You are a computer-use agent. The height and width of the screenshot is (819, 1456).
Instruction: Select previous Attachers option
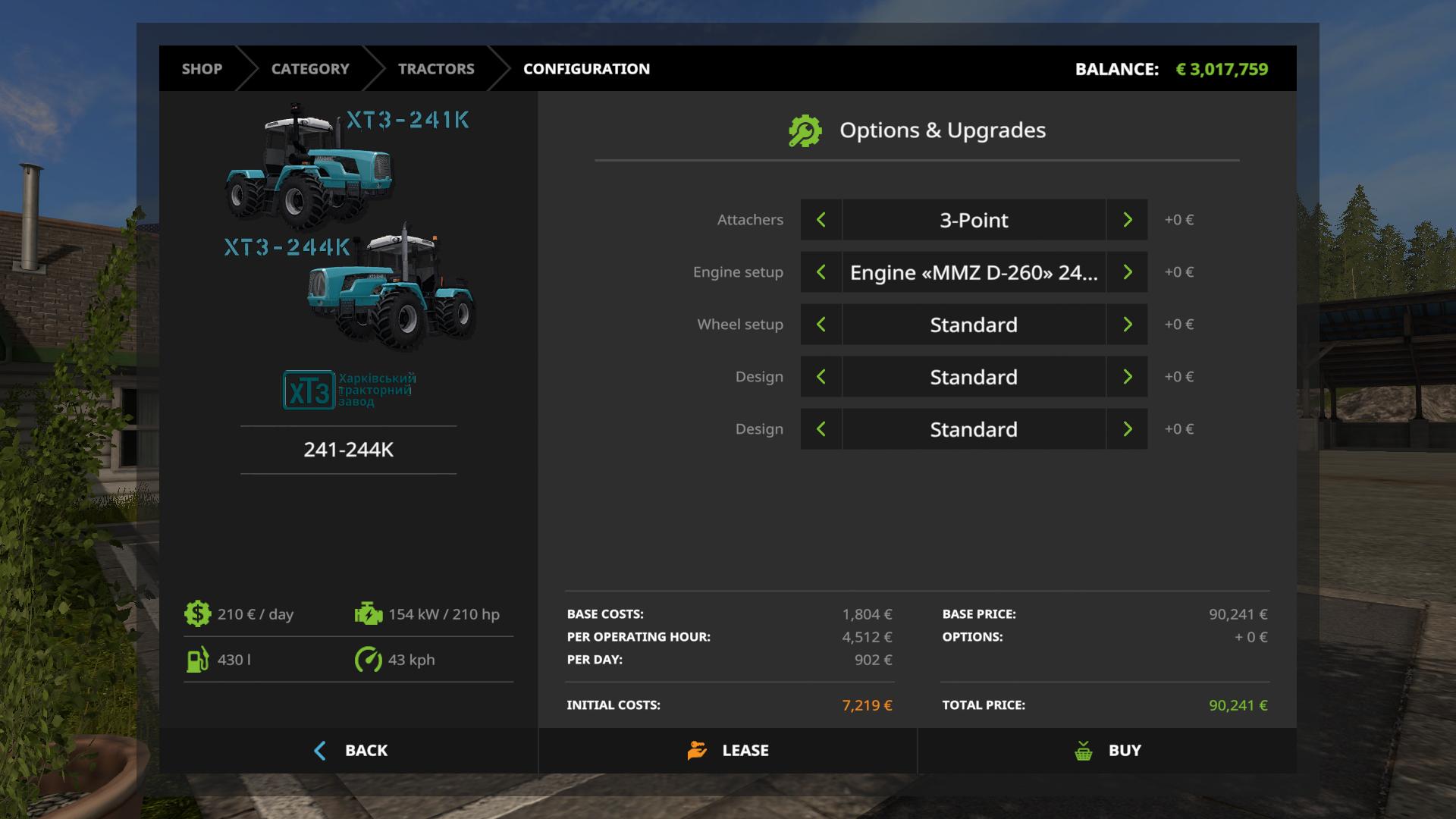tap(821, 220)
